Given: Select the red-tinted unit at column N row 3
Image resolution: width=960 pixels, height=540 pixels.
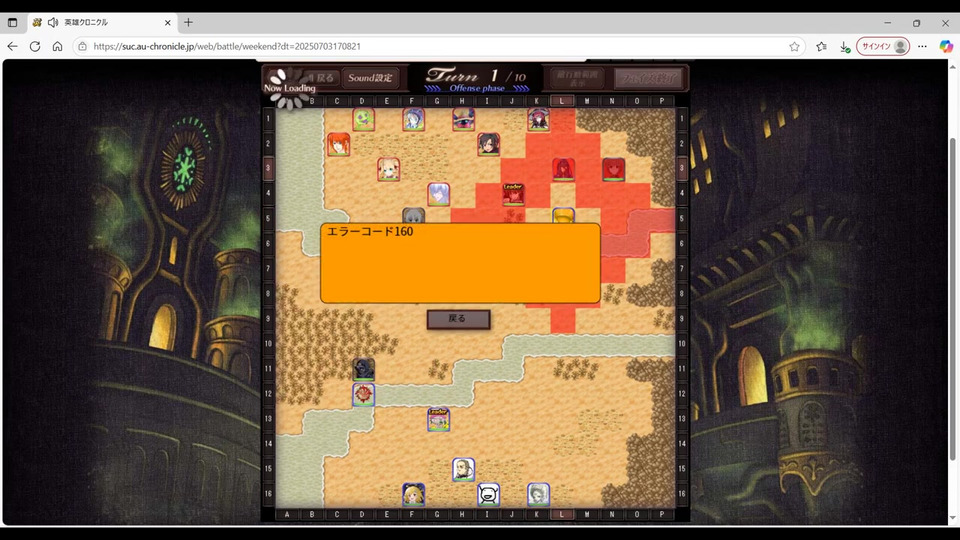Looking at the screenshot, I should pyautogui.click(x=613, y=170).
